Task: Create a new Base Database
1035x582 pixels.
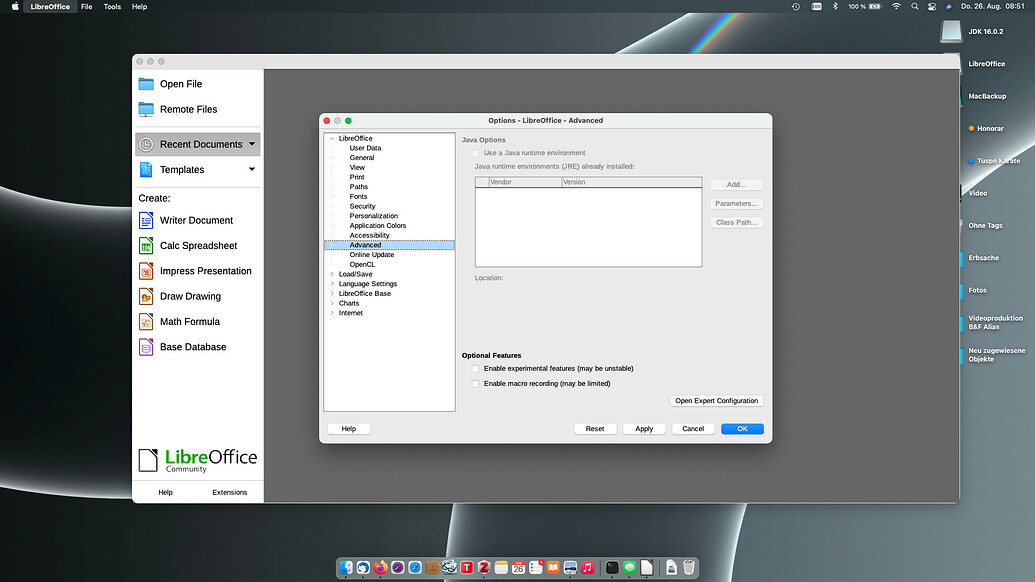Action: click(x=193, y=347)
